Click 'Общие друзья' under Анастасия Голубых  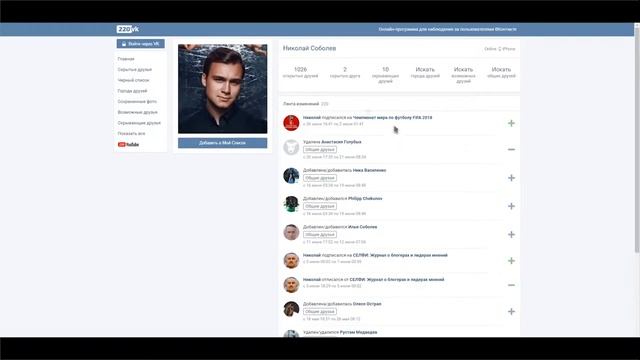tap(320, 150)
